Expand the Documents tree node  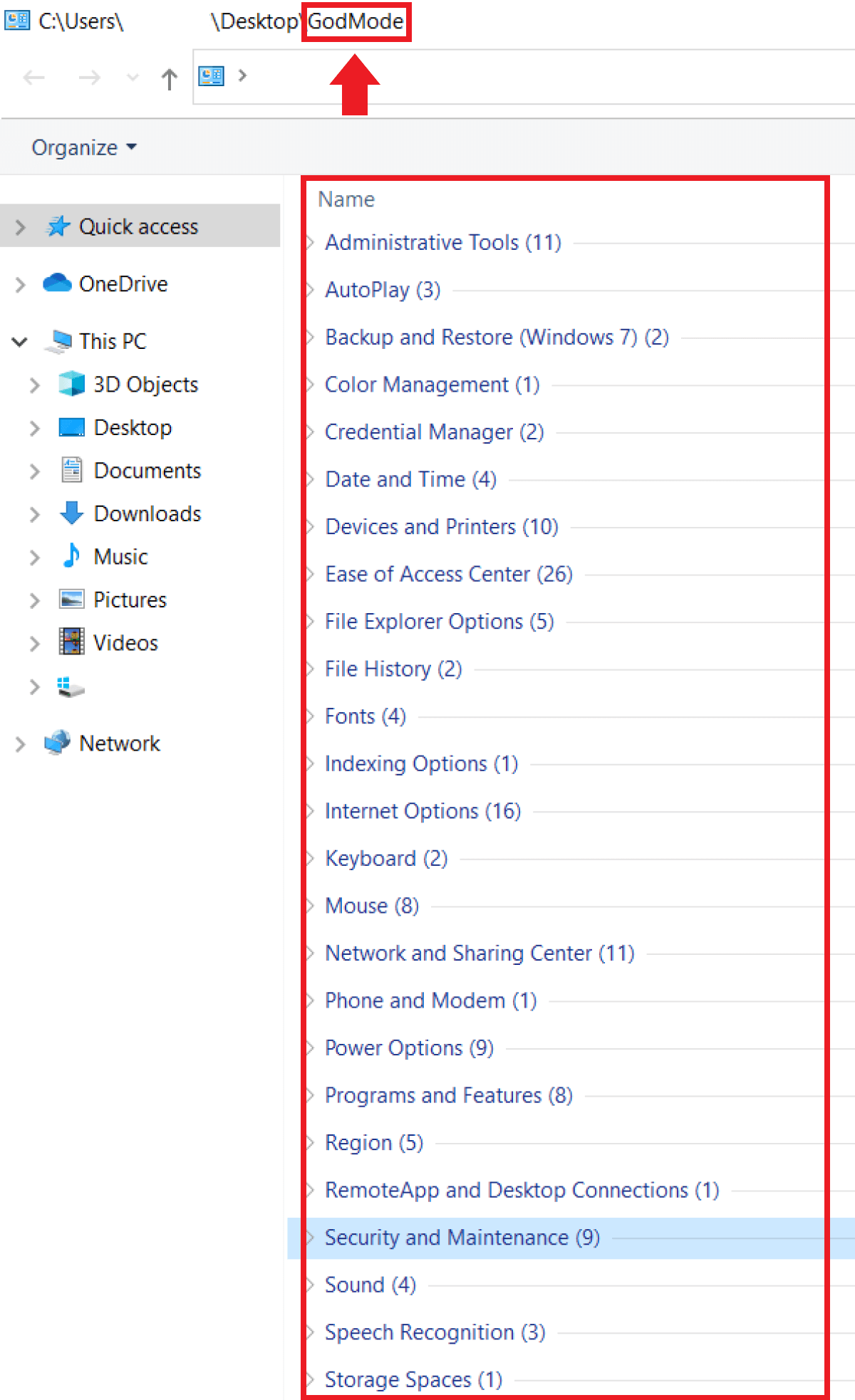pos(34,471)
